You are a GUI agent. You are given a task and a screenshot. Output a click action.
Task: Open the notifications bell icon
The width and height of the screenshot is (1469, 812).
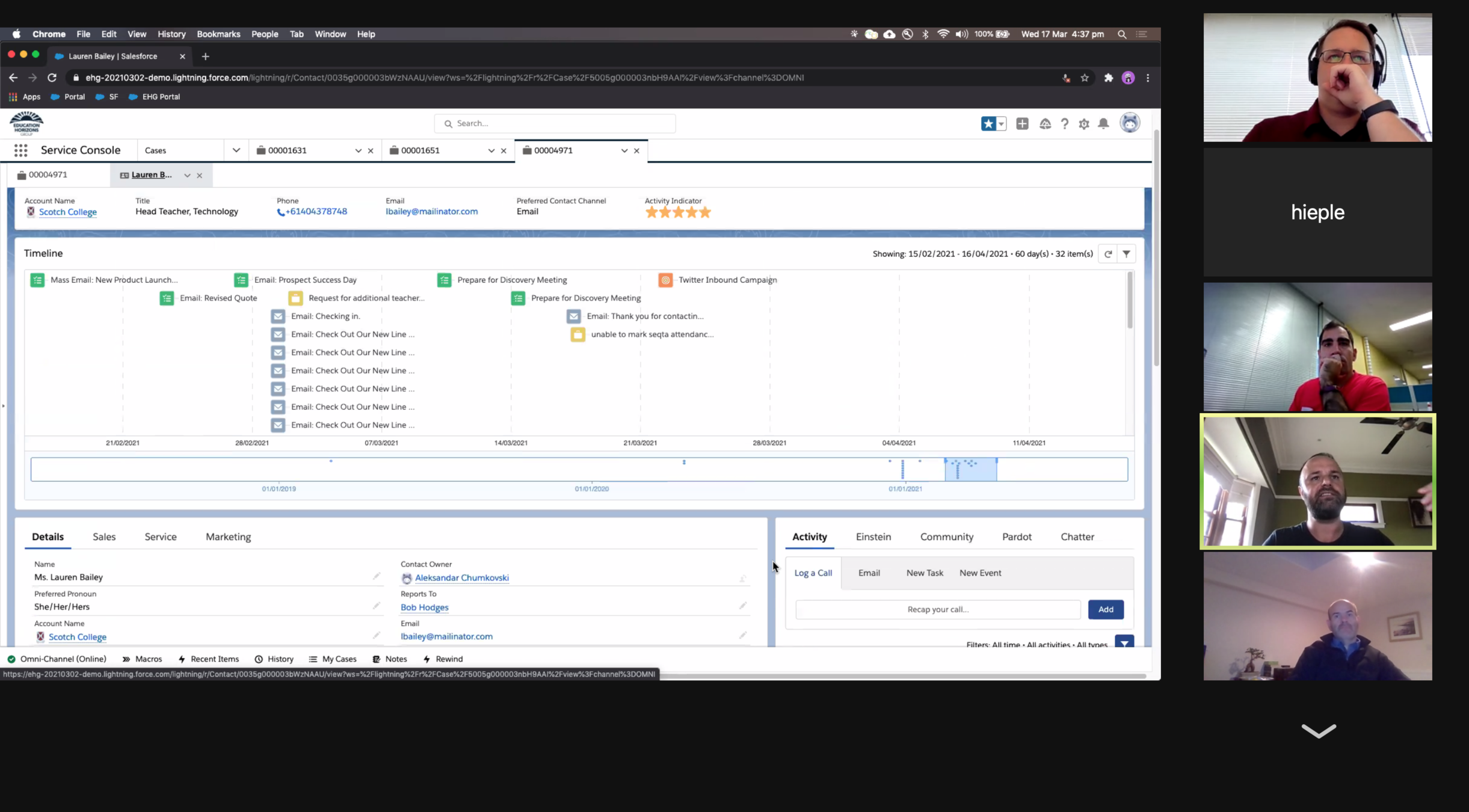click(1103, 124)
